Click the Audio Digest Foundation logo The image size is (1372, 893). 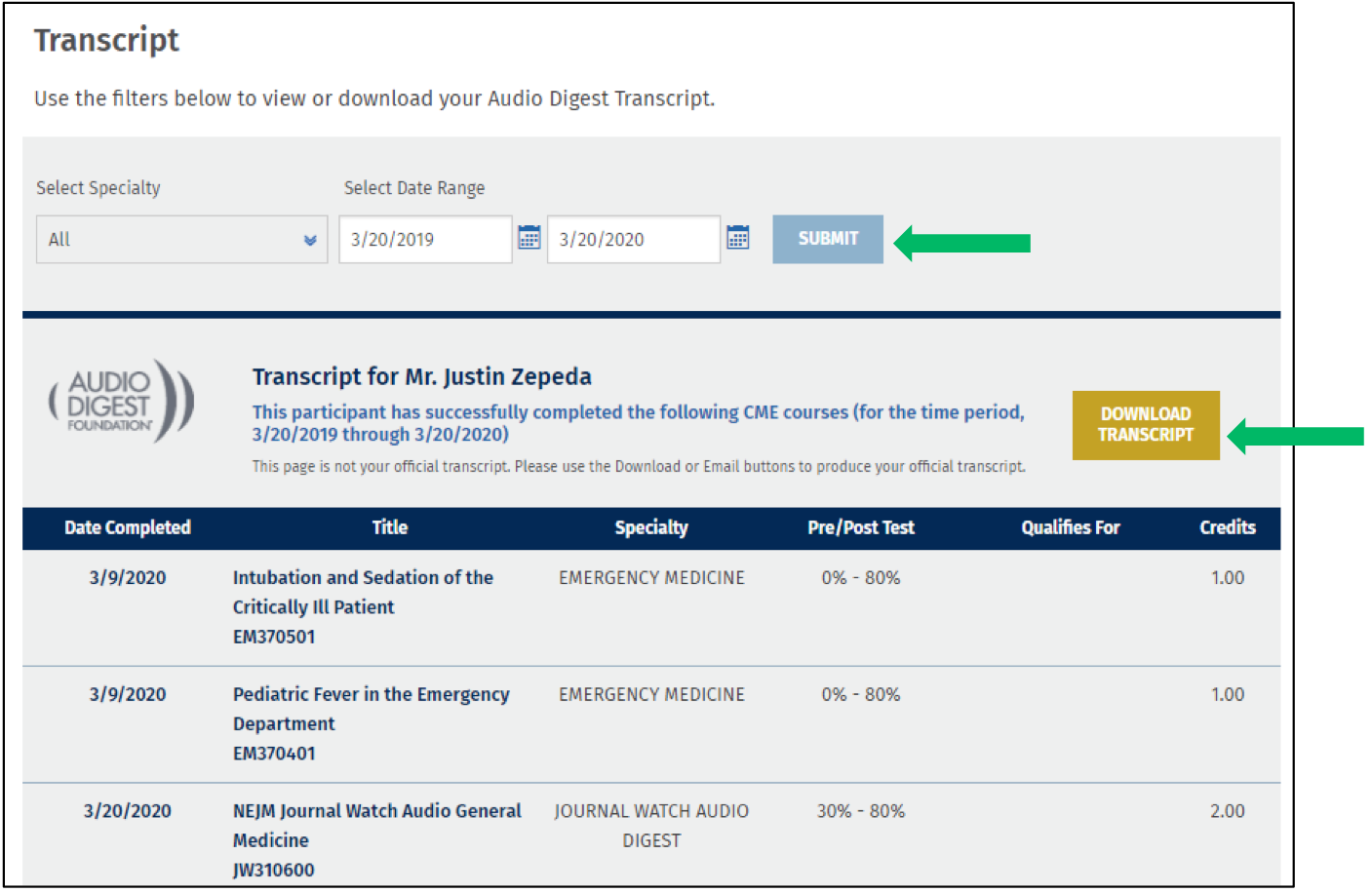click(x=122, y=402)
